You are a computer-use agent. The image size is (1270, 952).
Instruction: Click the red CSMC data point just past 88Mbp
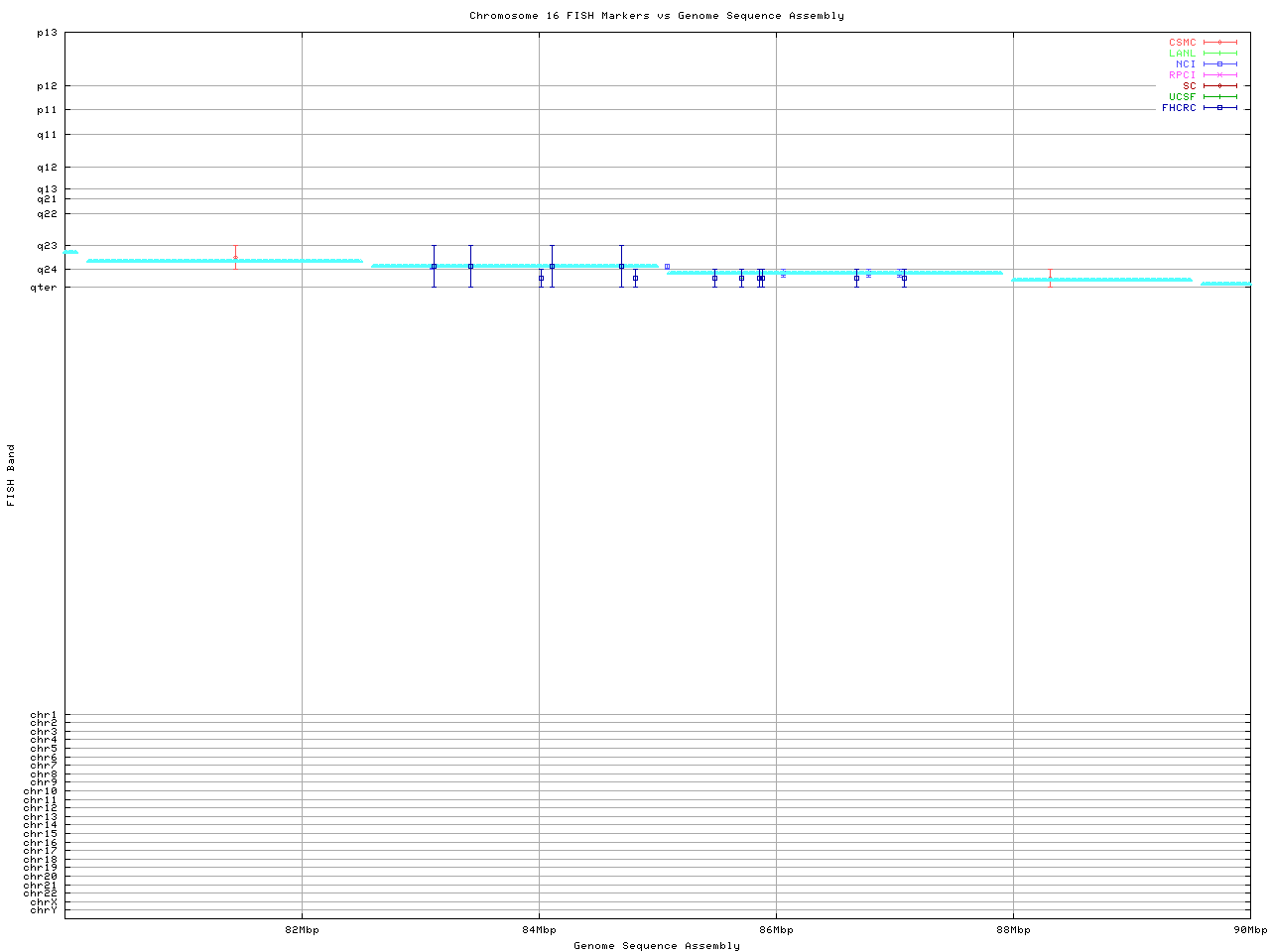point(1050,279)
